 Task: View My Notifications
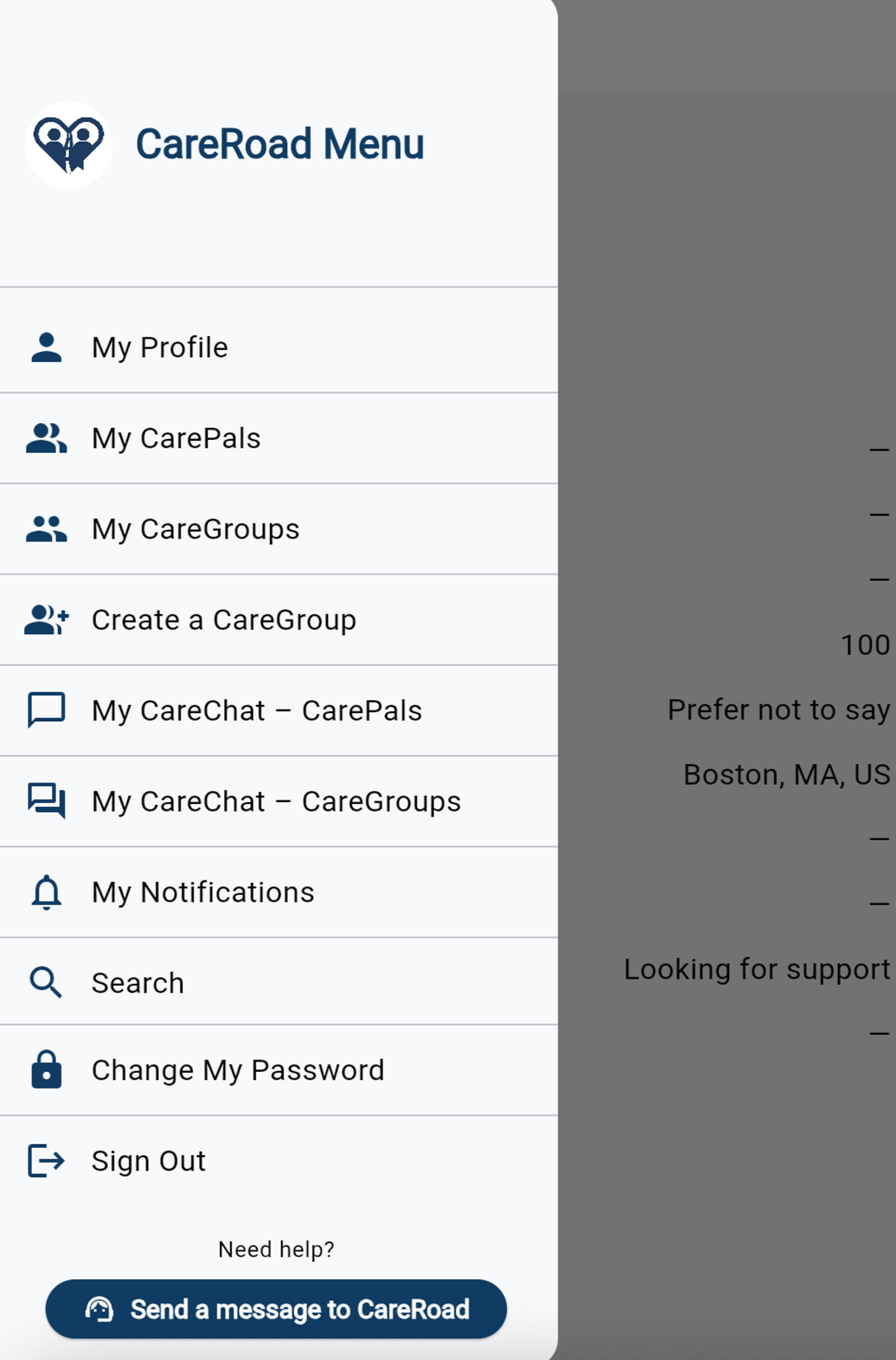point(203,892)
